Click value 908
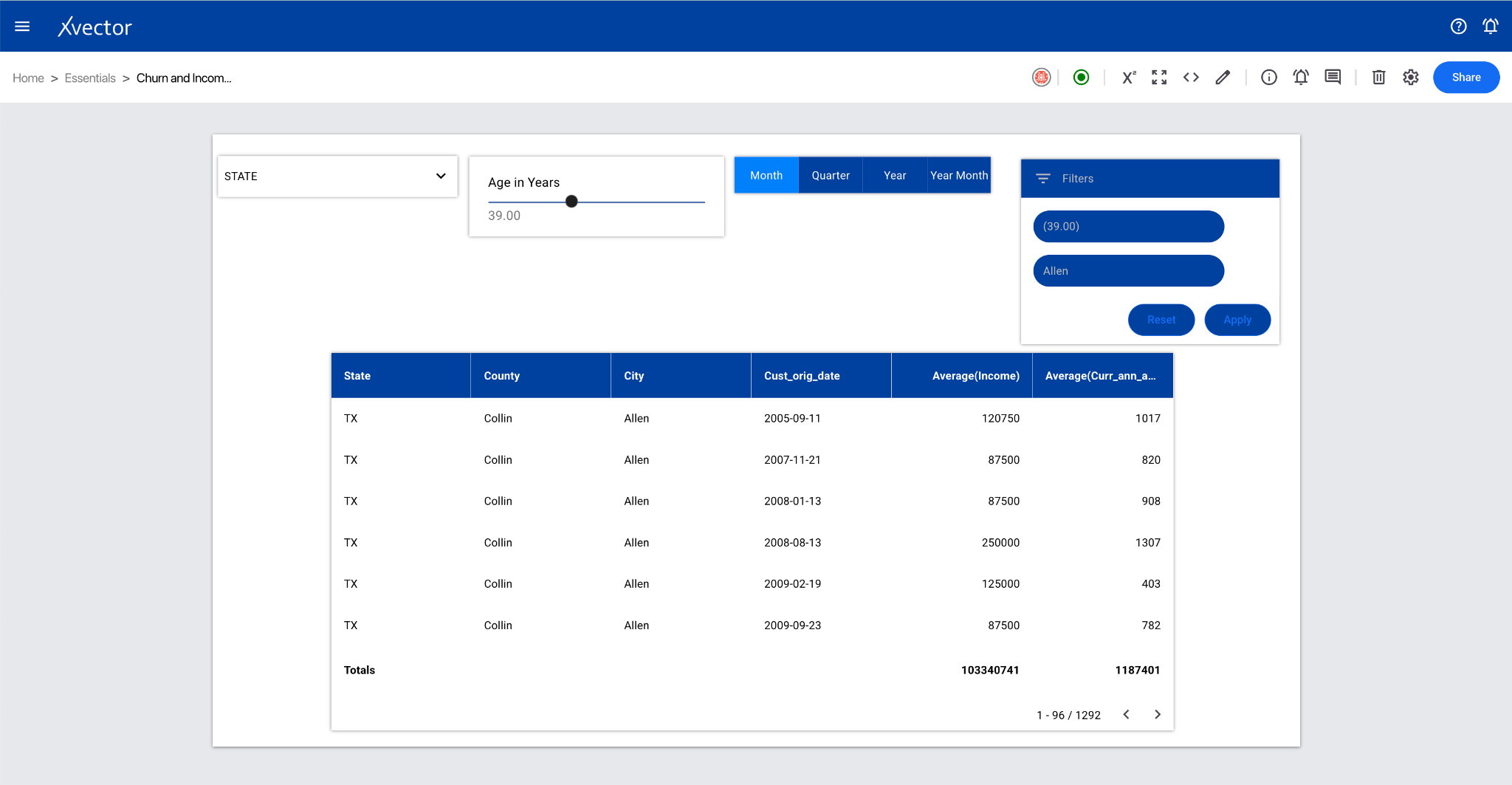The image size is (1512, 785). pos(1151,501)
